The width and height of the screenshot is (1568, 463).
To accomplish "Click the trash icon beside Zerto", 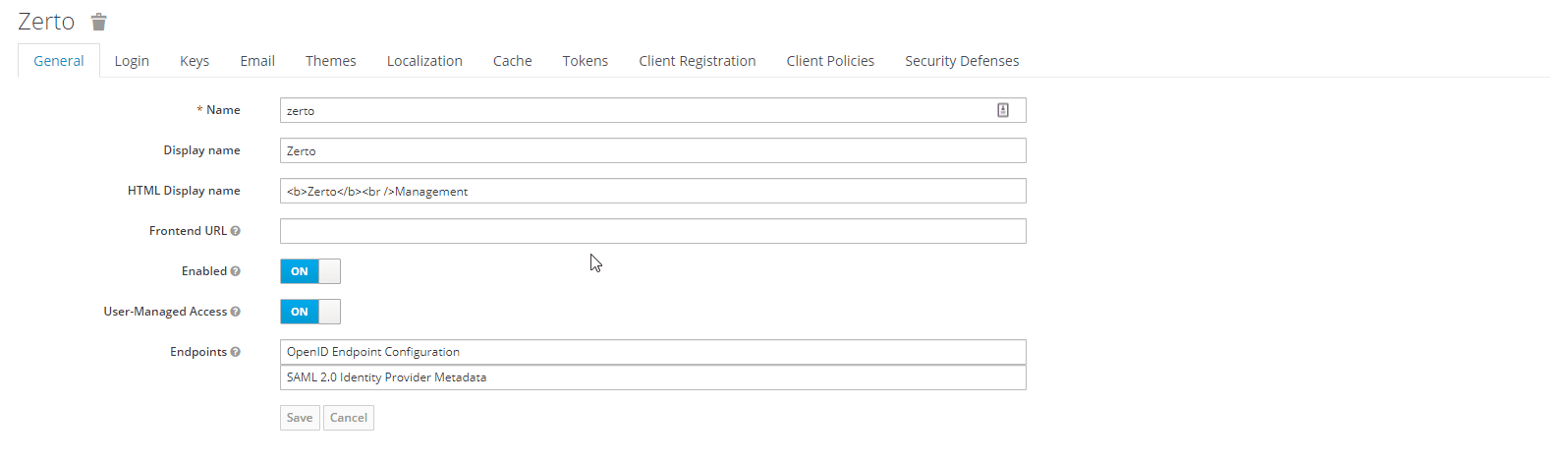I will [x=98, y=23].
